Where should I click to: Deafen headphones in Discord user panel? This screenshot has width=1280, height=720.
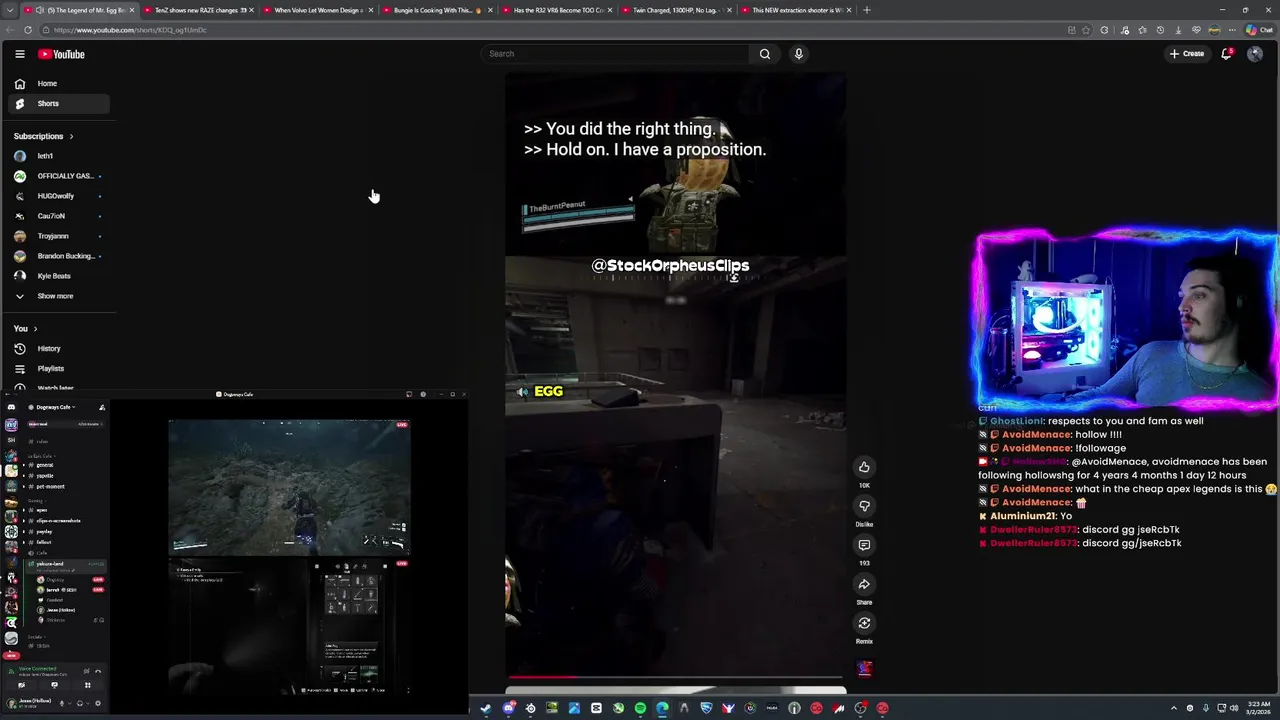(80, 703)
